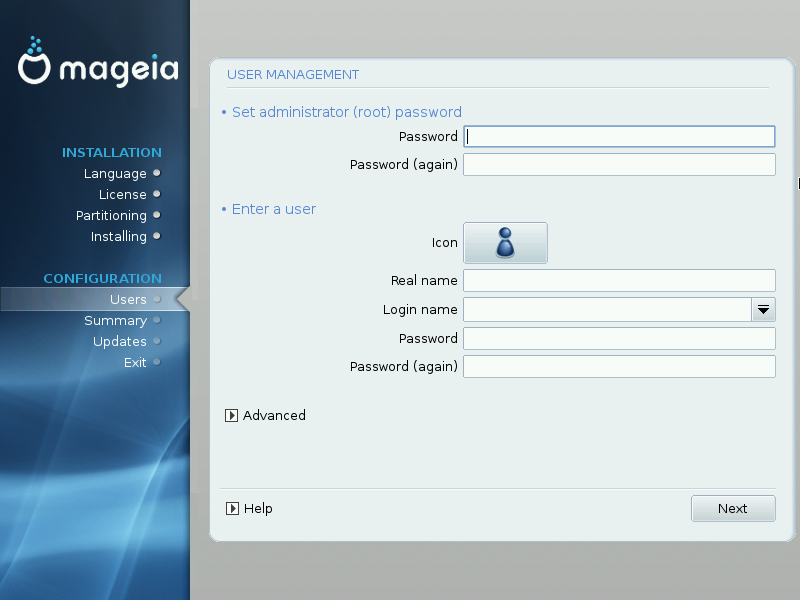Select the Users step in sidebar
Image resolution: width=800 pixels, height=600 pixels.
[128, 299]
